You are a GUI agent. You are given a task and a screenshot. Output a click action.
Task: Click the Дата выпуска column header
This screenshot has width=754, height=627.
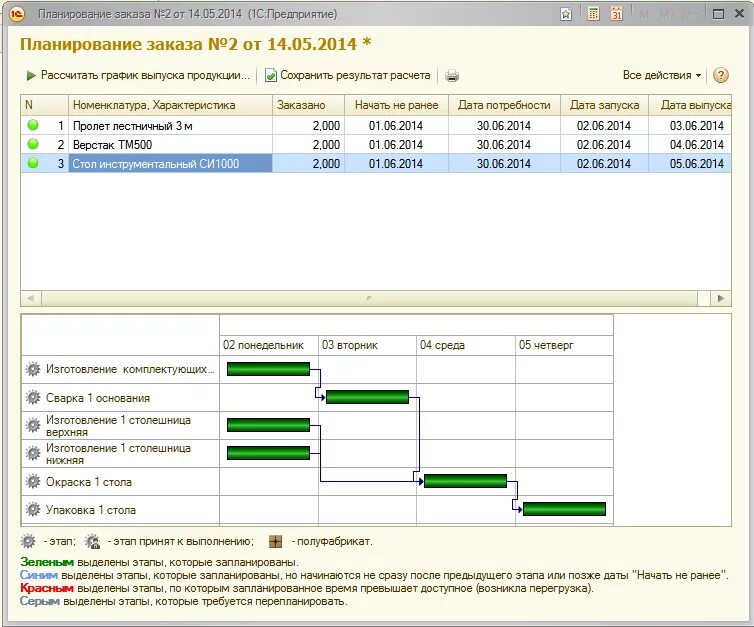tap(690, 105)
